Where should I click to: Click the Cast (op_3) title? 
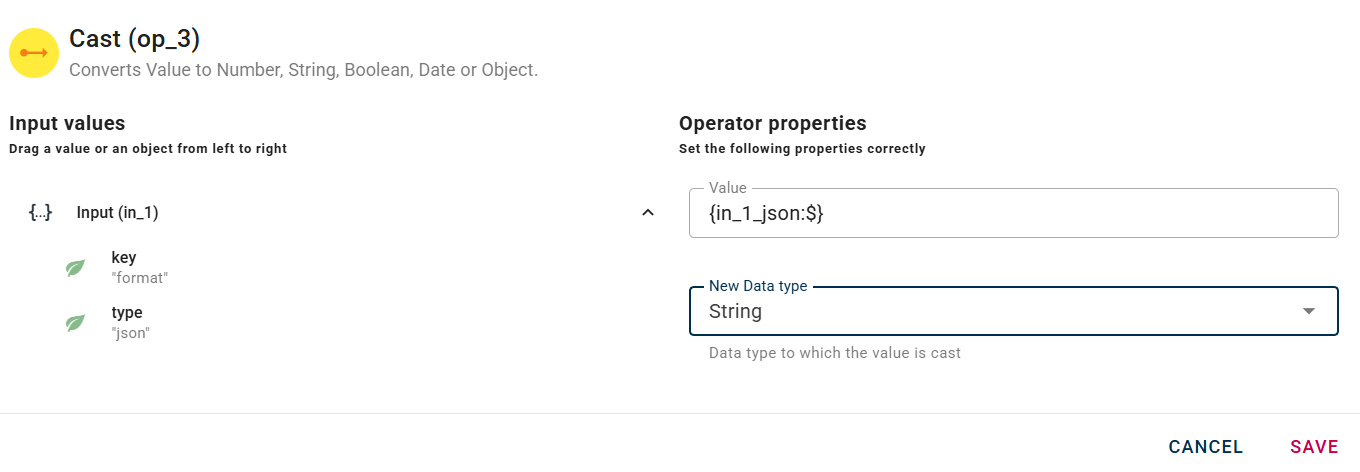pos(135,39)
